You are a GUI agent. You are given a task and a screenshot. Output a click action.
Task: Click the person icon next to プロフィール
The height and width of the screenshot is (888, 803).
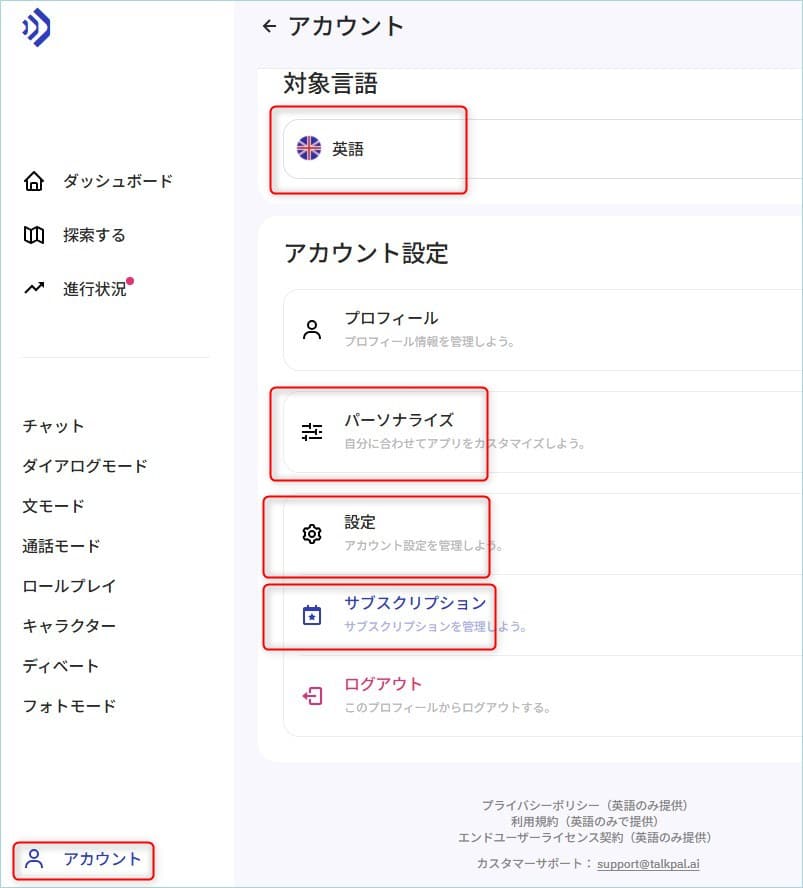312,330
